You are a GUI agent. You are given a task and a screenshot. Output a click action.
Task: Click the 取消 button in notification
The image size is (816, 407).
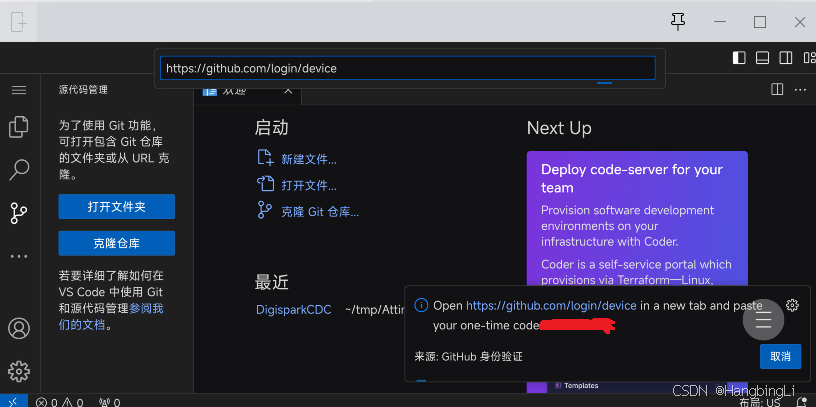(780, 357)
